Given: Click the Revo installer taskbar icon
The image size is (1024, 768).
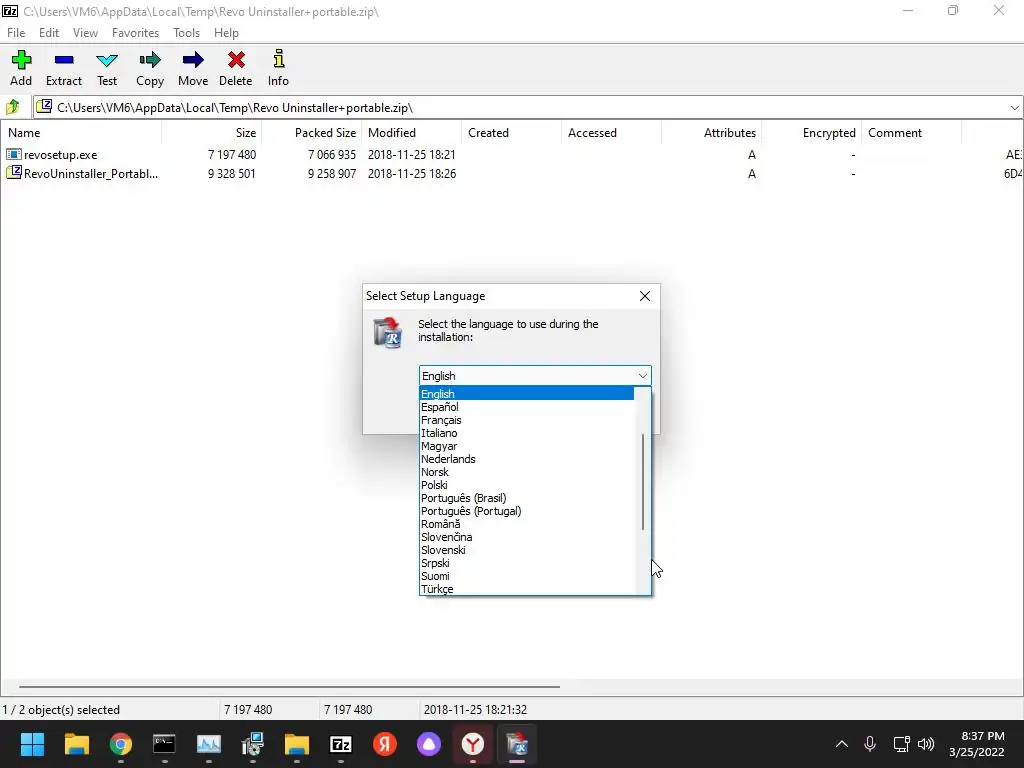Looking at the screenshot, I should click(517, 744).
